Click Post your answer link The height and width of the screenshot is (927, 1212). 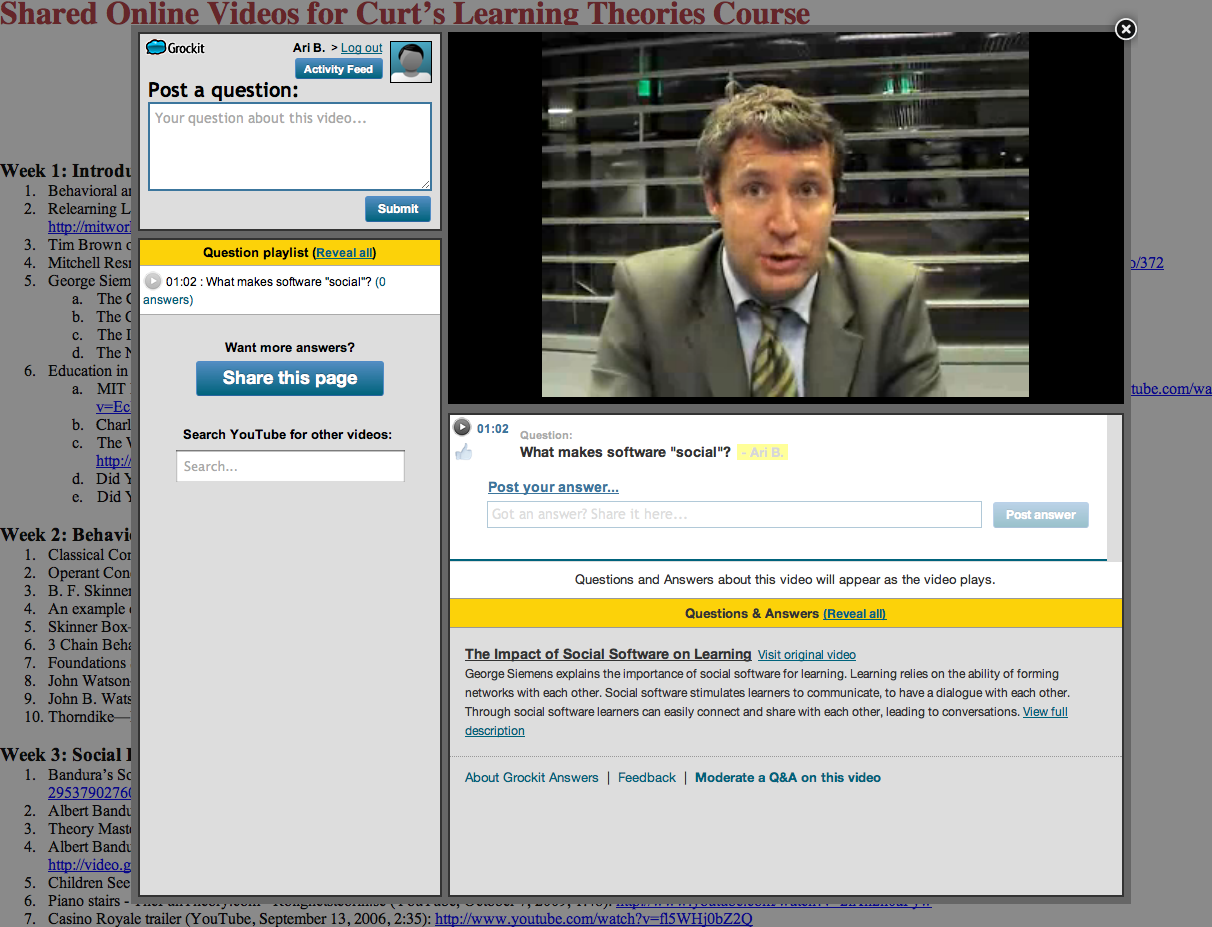[553, 487]
